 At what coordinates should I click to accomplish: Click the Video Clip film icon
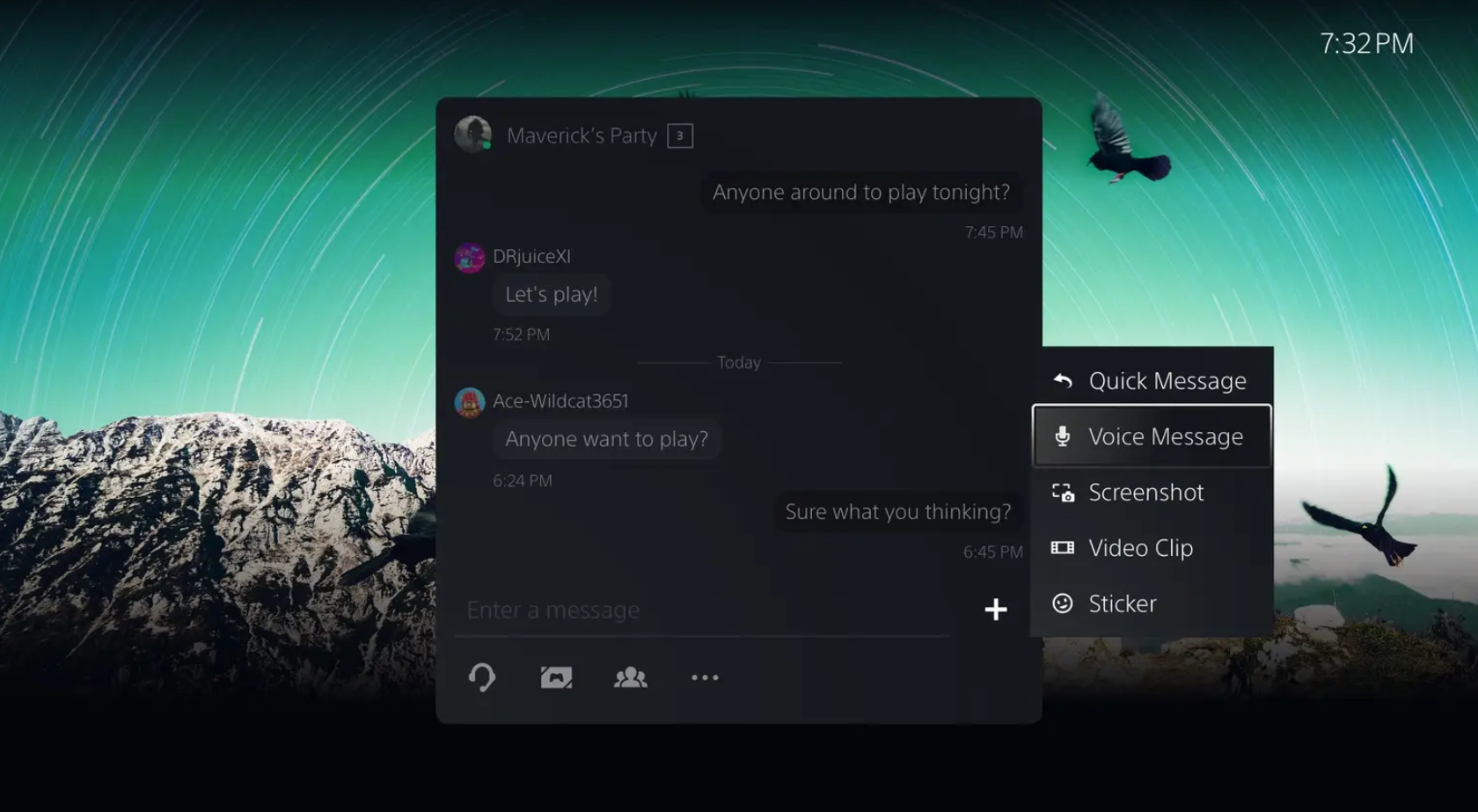(x=1063, y=548)
